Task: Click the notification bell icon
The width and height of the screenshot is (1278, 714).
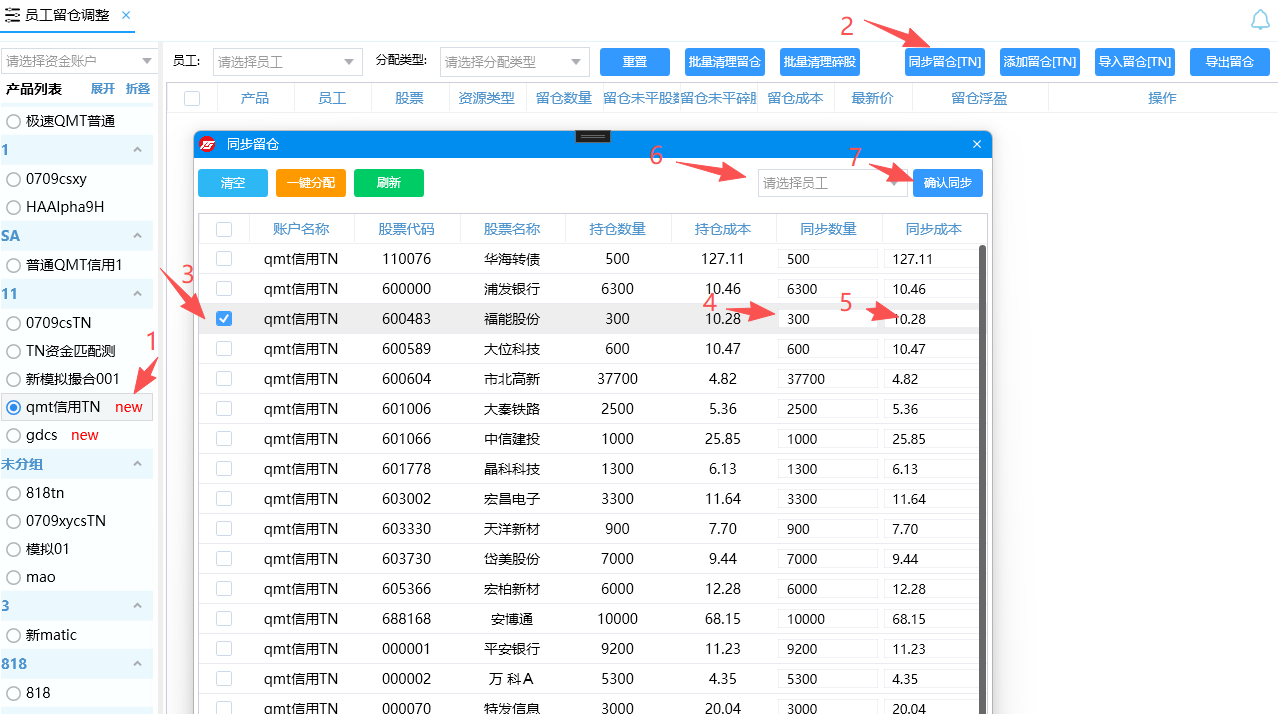Action: tap(1260, 19)
